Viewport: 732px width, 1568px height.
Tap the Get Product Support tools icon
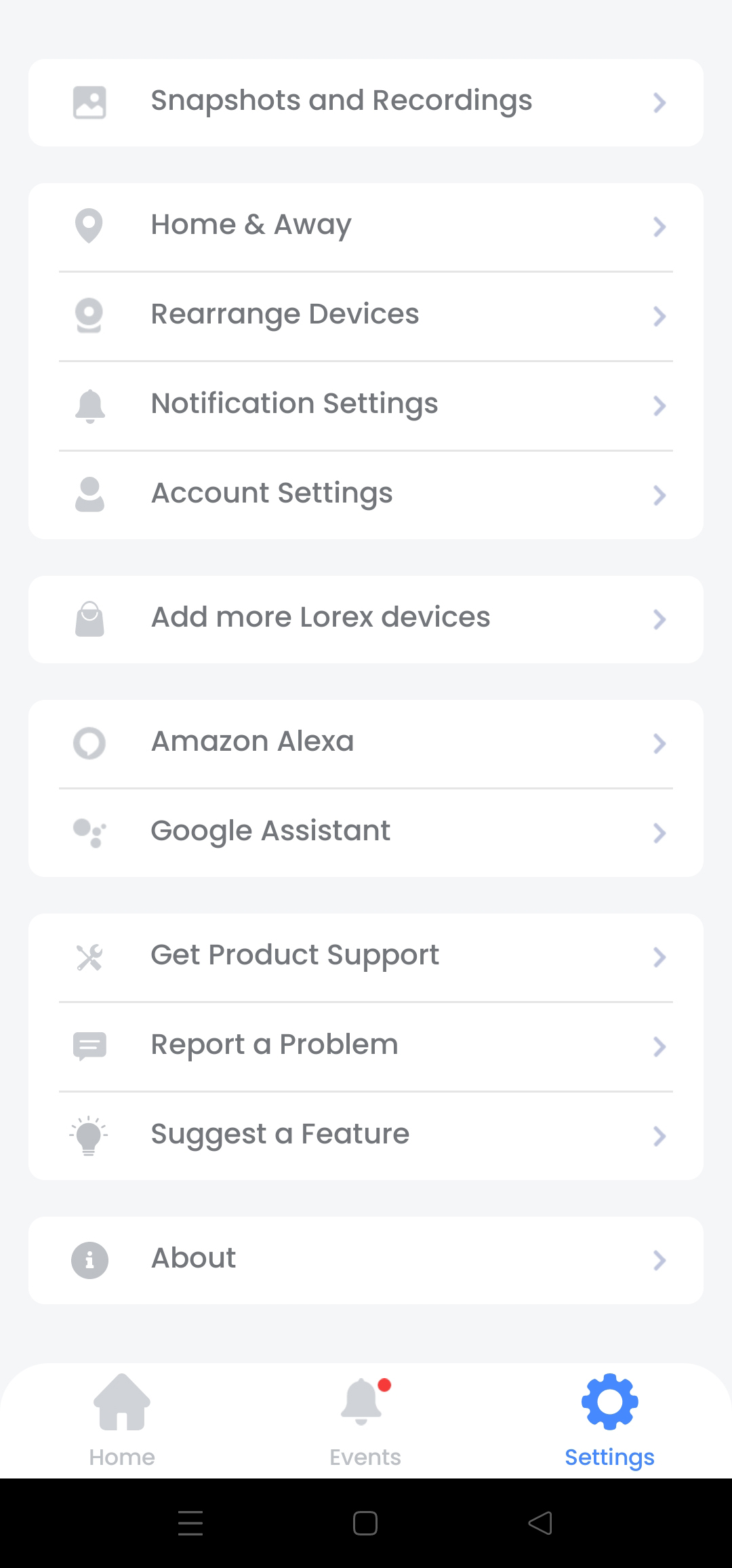(89, 957)
